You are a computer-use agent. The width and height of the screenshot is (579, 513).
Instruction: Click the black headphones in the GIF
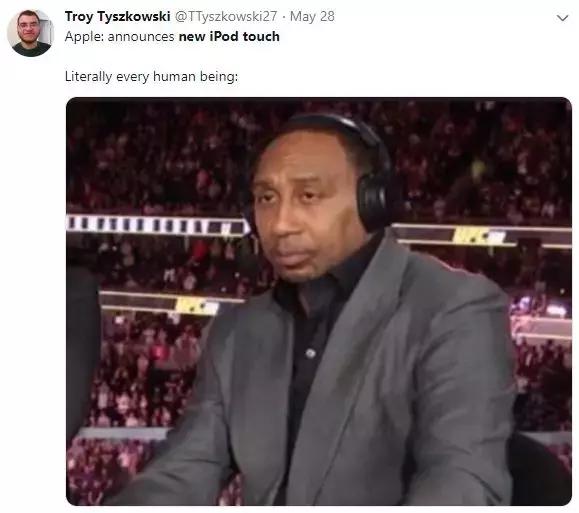click(373, 181)
